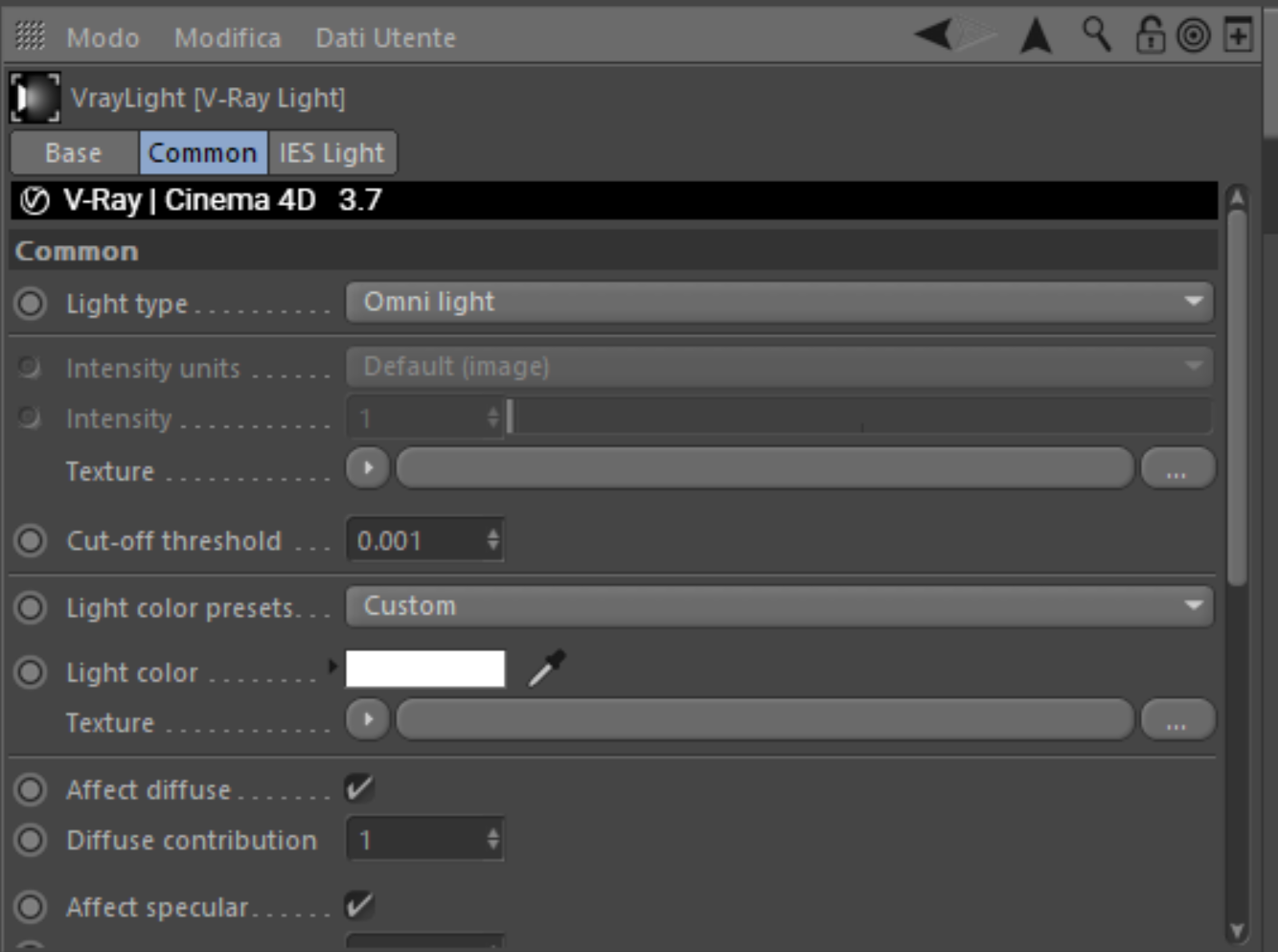Click the V-Ray logo icon in banner
Image resolution: width=1278 pixels, height=952 pixels.
tap(35, 201)
